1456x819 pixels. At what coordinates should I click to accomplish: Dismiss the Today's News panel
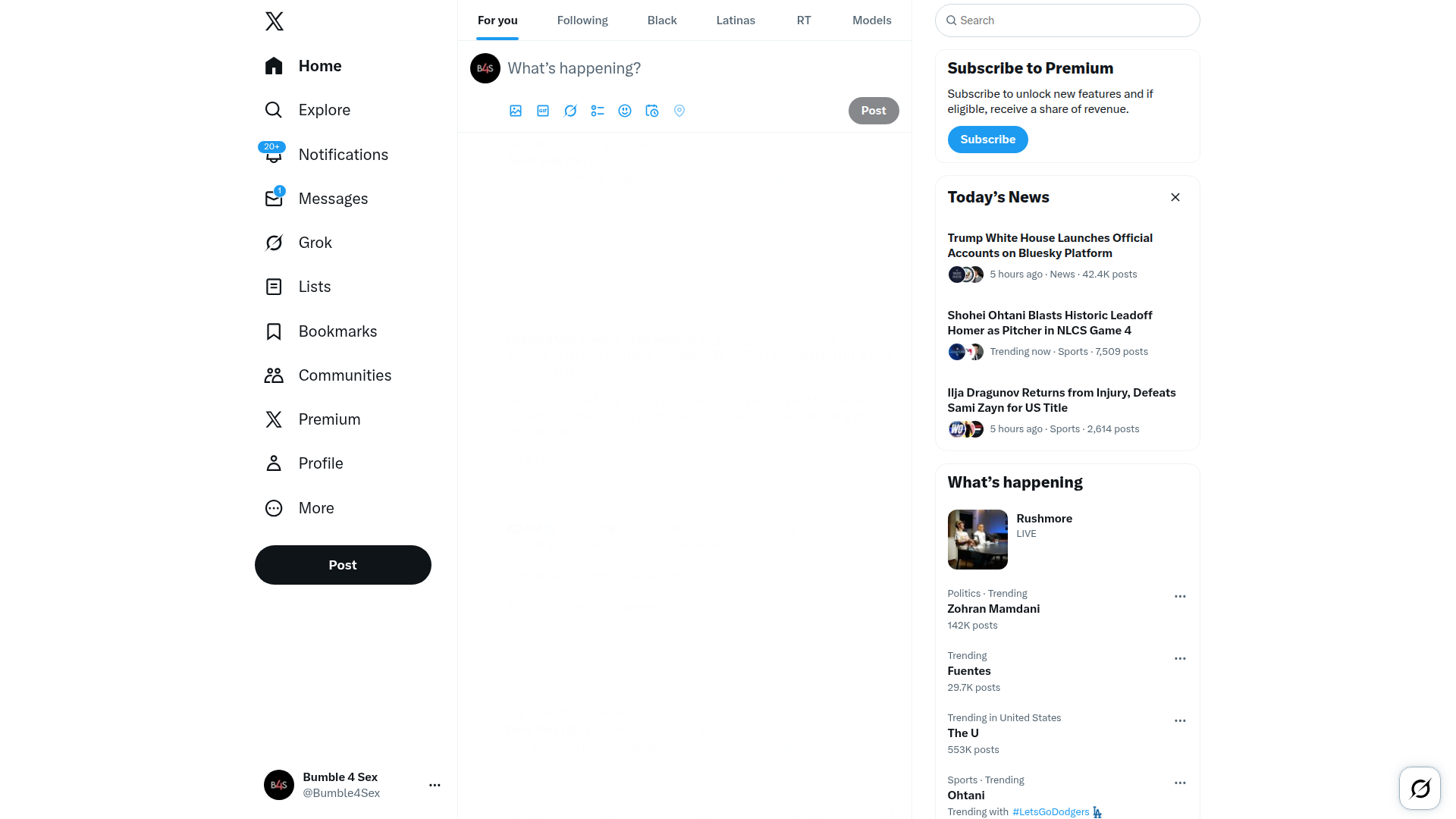(x=1175, y=197)
